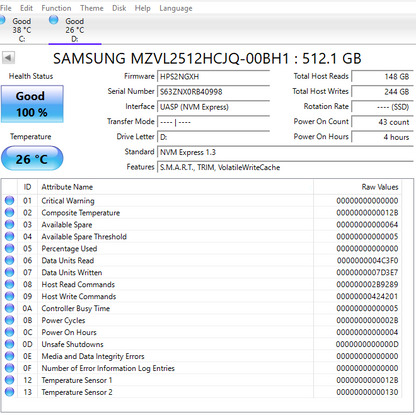Screen dimensions: 416x415
Task: Click the Attribute Name column header
Action: tap(175, 187)
